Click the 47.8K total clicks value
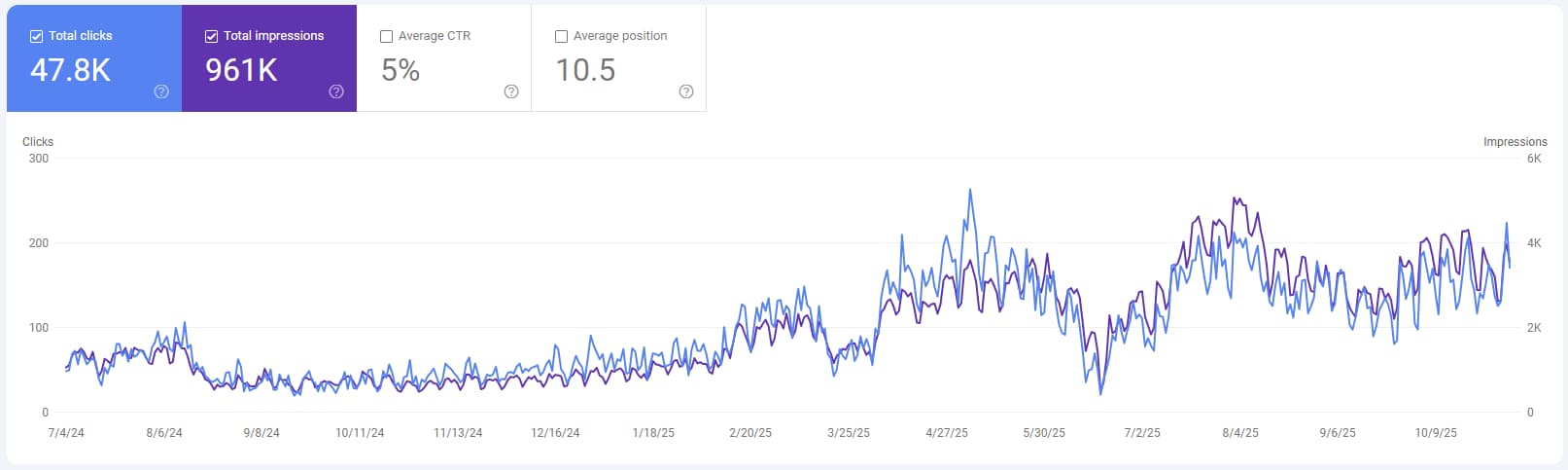The width and height of the screenshot is (1568, 470). (x=70, y=70)
